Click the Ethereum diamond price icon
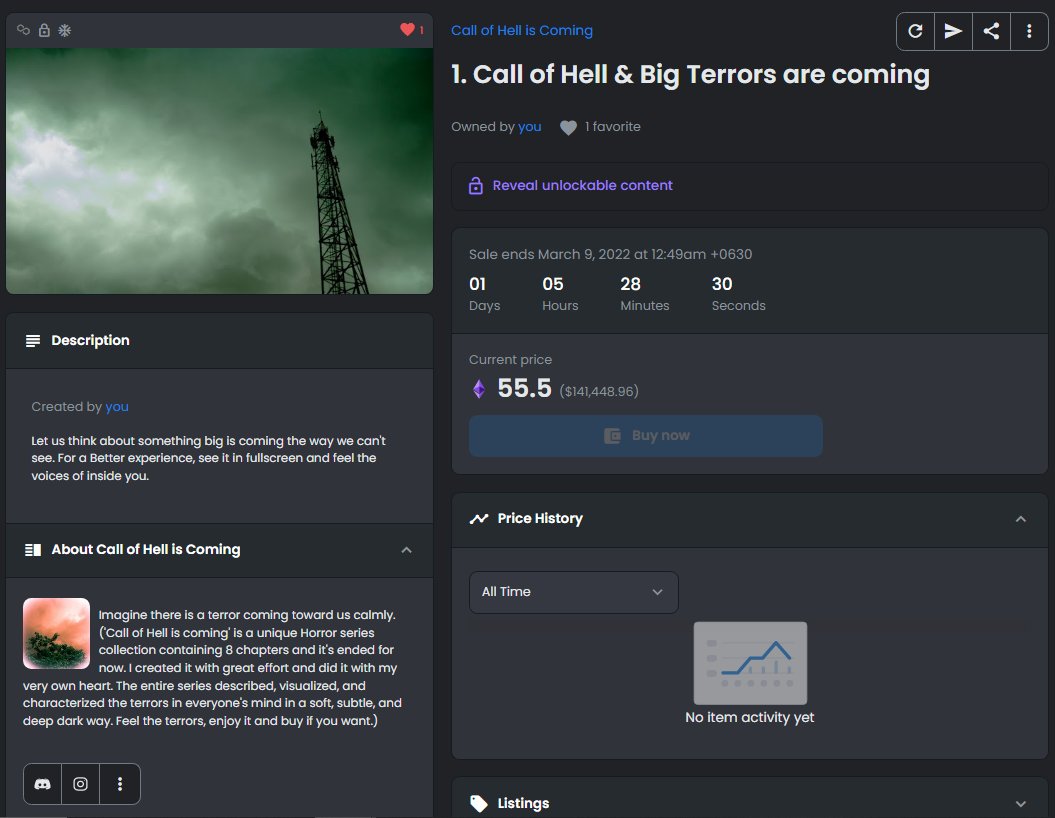The image size is (1055, 818). pos(478,389)
